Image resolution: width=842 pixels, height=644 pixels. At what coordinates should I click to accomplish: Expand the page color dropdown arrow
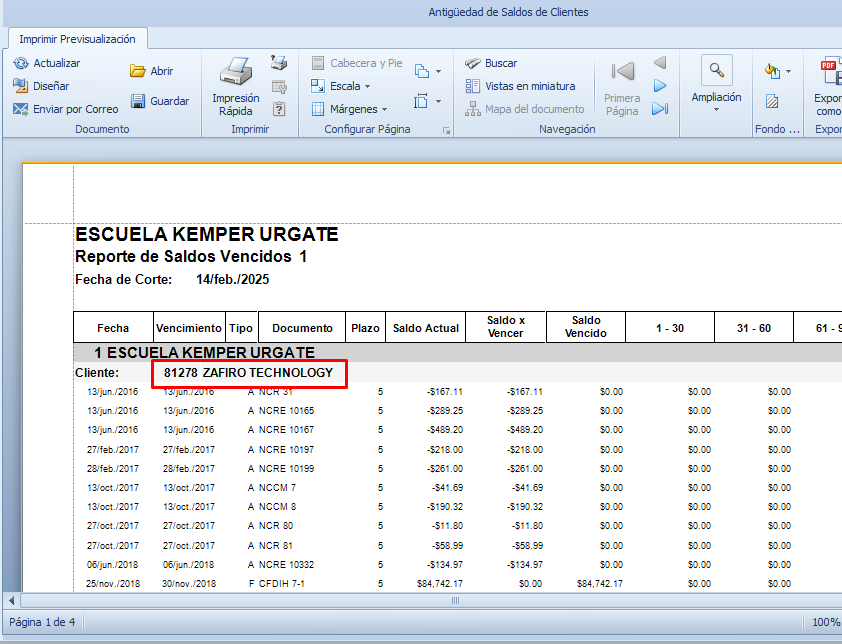[788, 71]
